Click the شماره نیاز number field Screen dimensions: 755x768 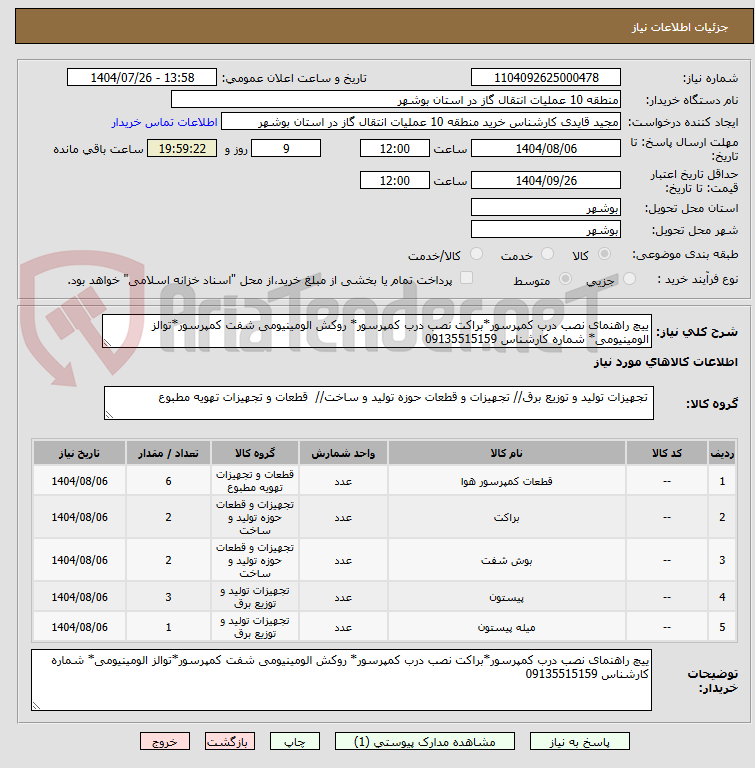pos(546,77)
